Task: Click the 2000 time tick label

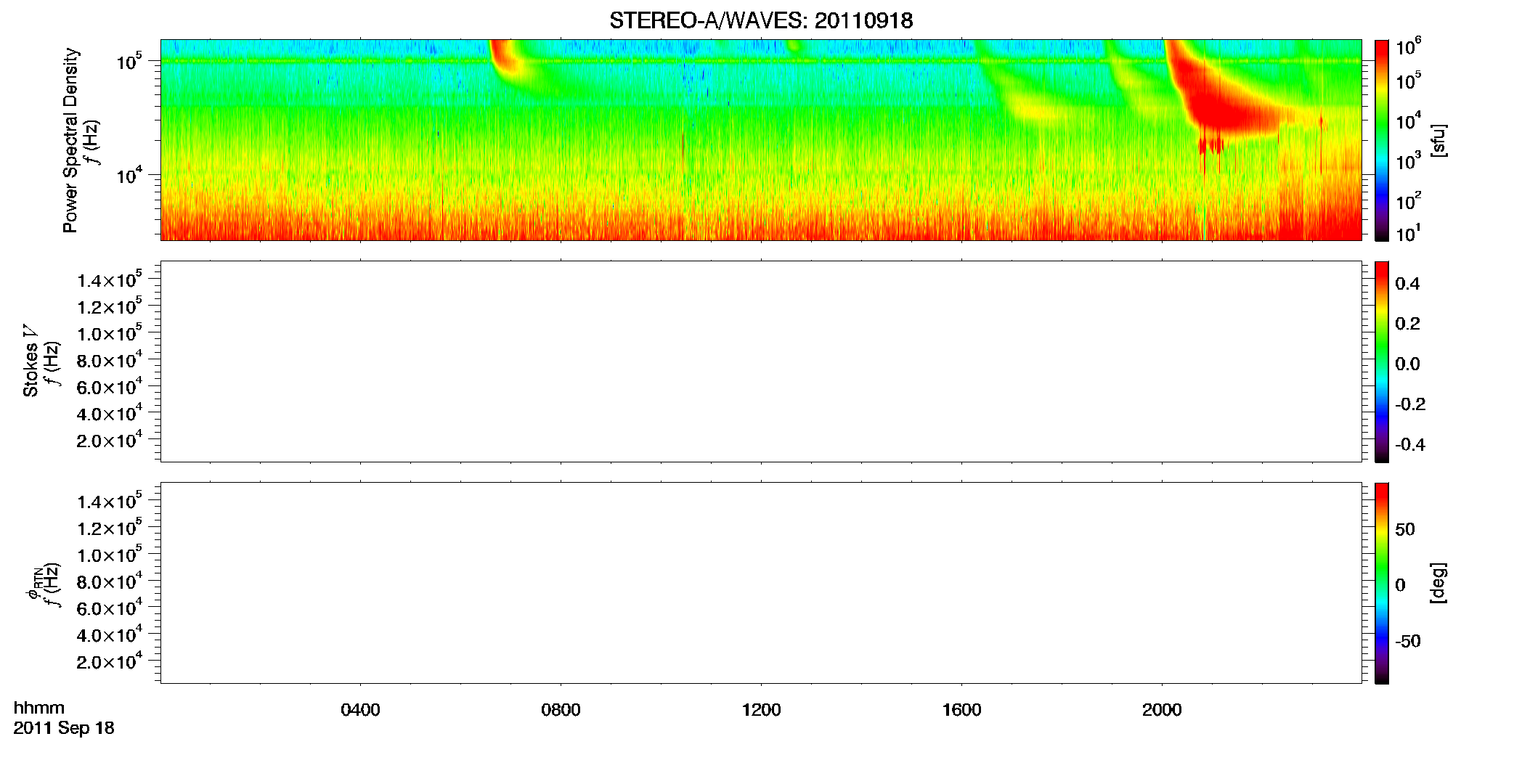Action: [1162, 710]
